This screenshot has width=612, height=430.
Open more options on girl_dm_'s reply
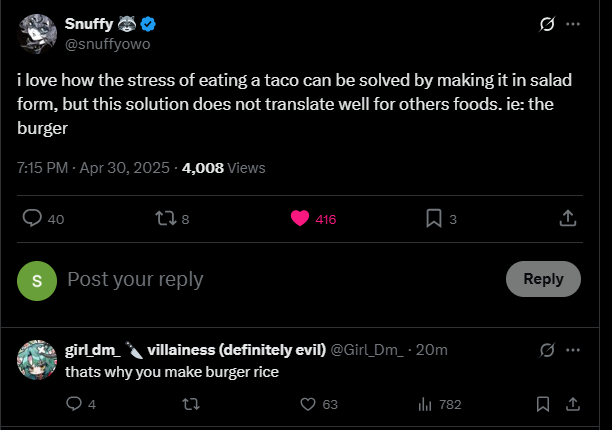(573, 350)
